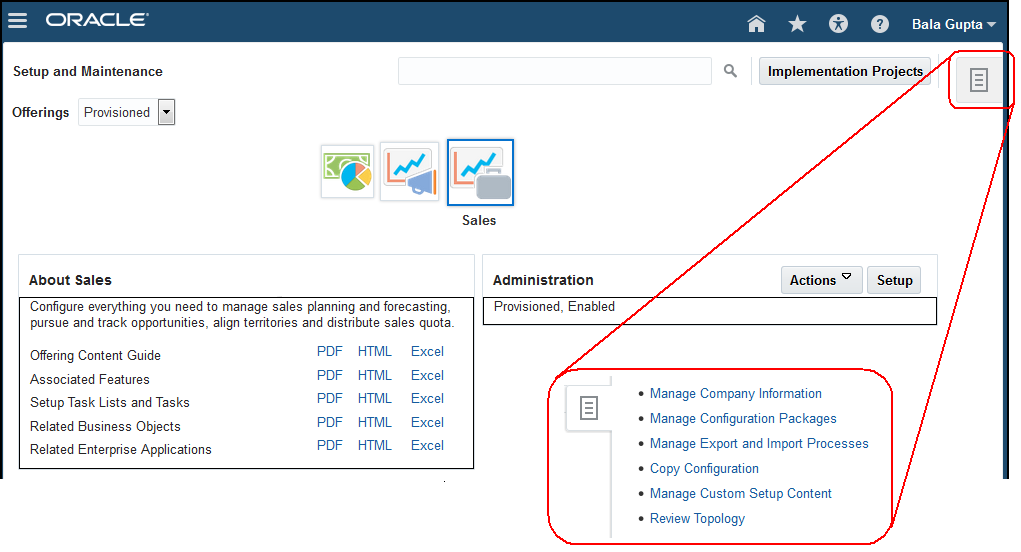This screenshot has width=1021, height=552.
Task: Go to Home via house icon
Action: point(756,24)
